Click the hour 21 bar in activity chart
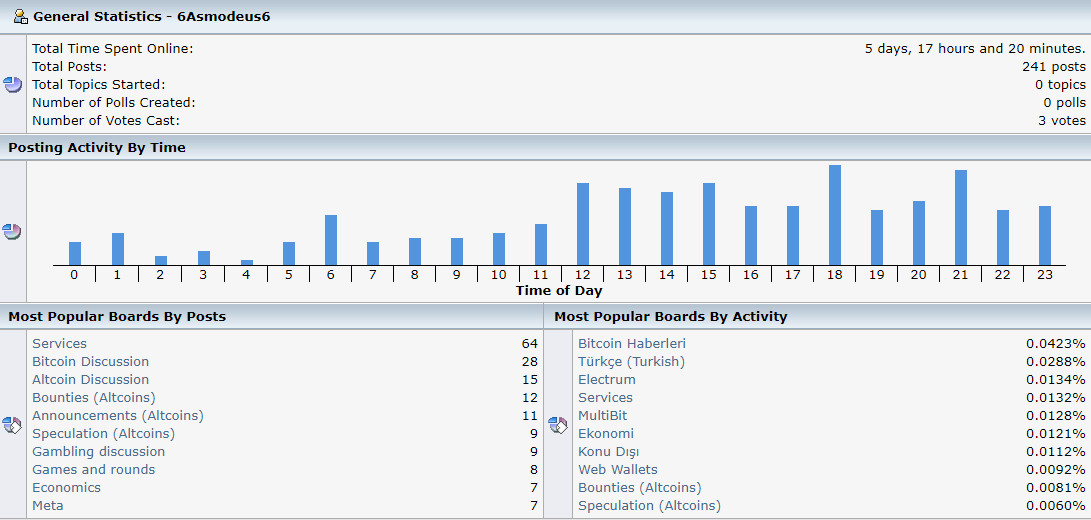The width and height of the screenshot is (1091, 520). point(961,217)
